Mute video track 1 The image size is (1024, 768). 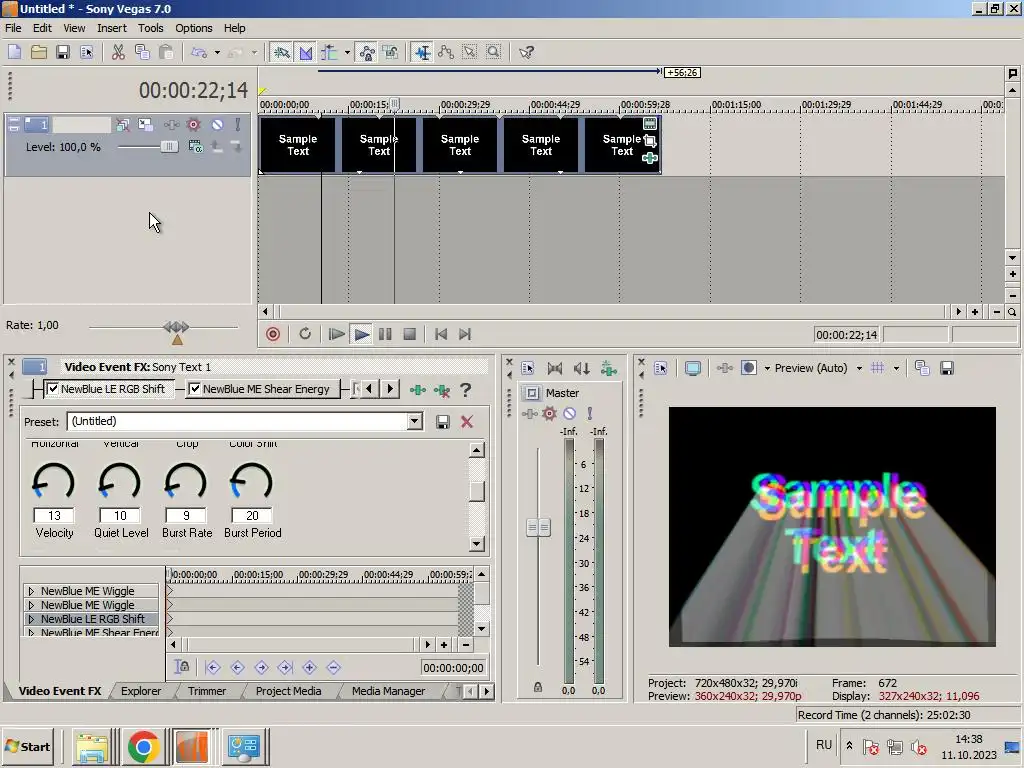[217, 124]
